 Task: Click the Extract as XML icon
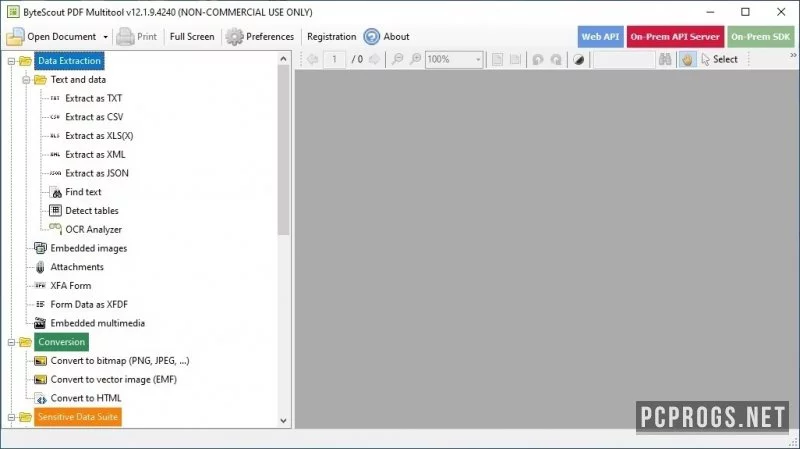tap(55, 155)
